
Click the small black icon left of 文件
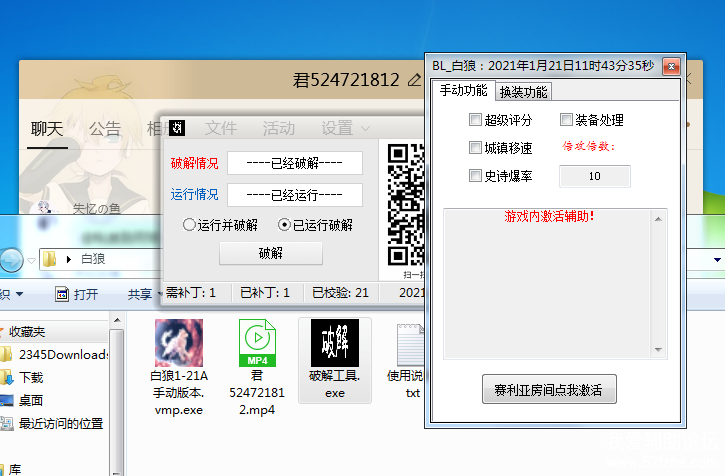click(177, 128)
